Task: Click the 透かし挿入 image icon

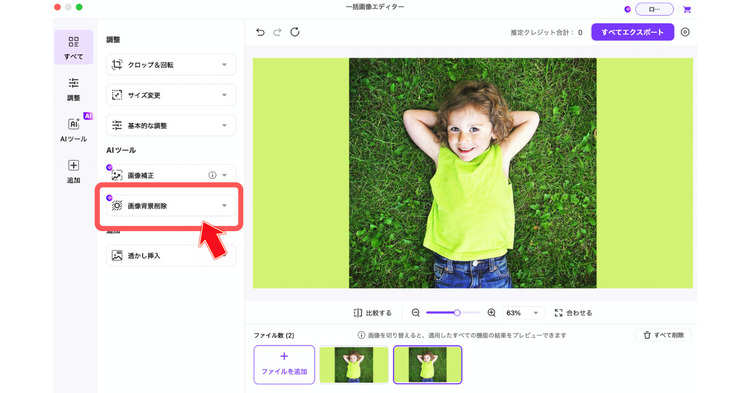Action: pyautogui.click(x=117, y=255)
